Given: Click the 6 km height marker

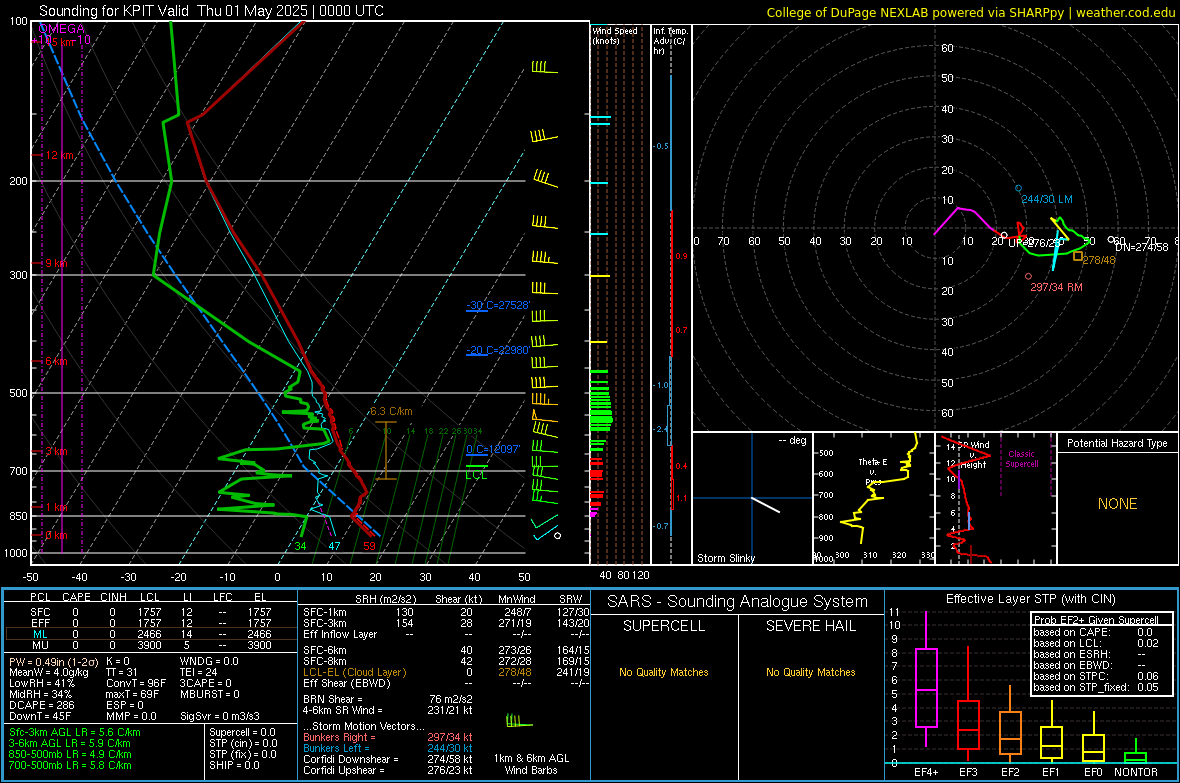Looking at the screenshot, I should point(56,361).
